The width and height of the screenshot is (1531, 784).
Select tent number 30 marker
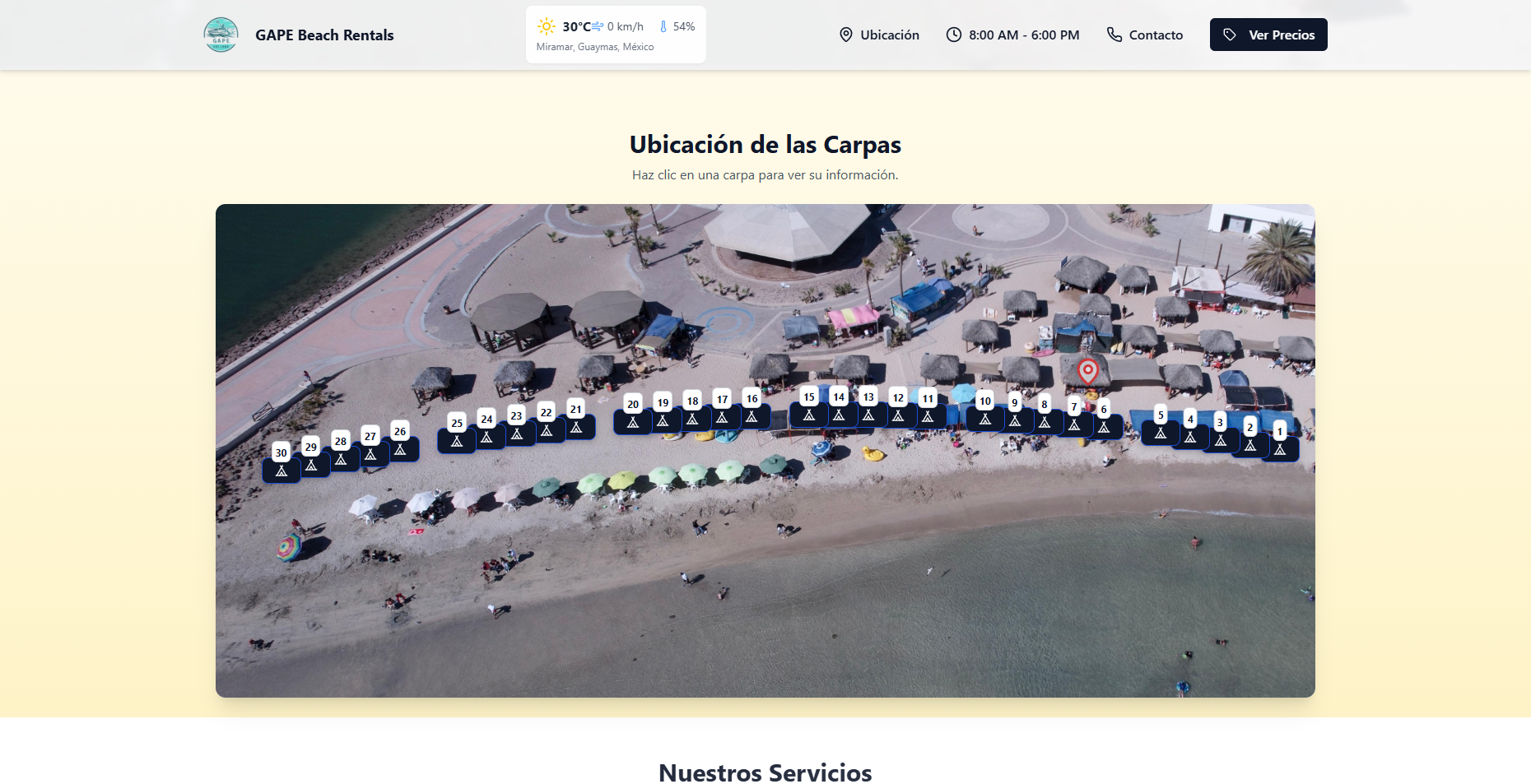[282, 470]
